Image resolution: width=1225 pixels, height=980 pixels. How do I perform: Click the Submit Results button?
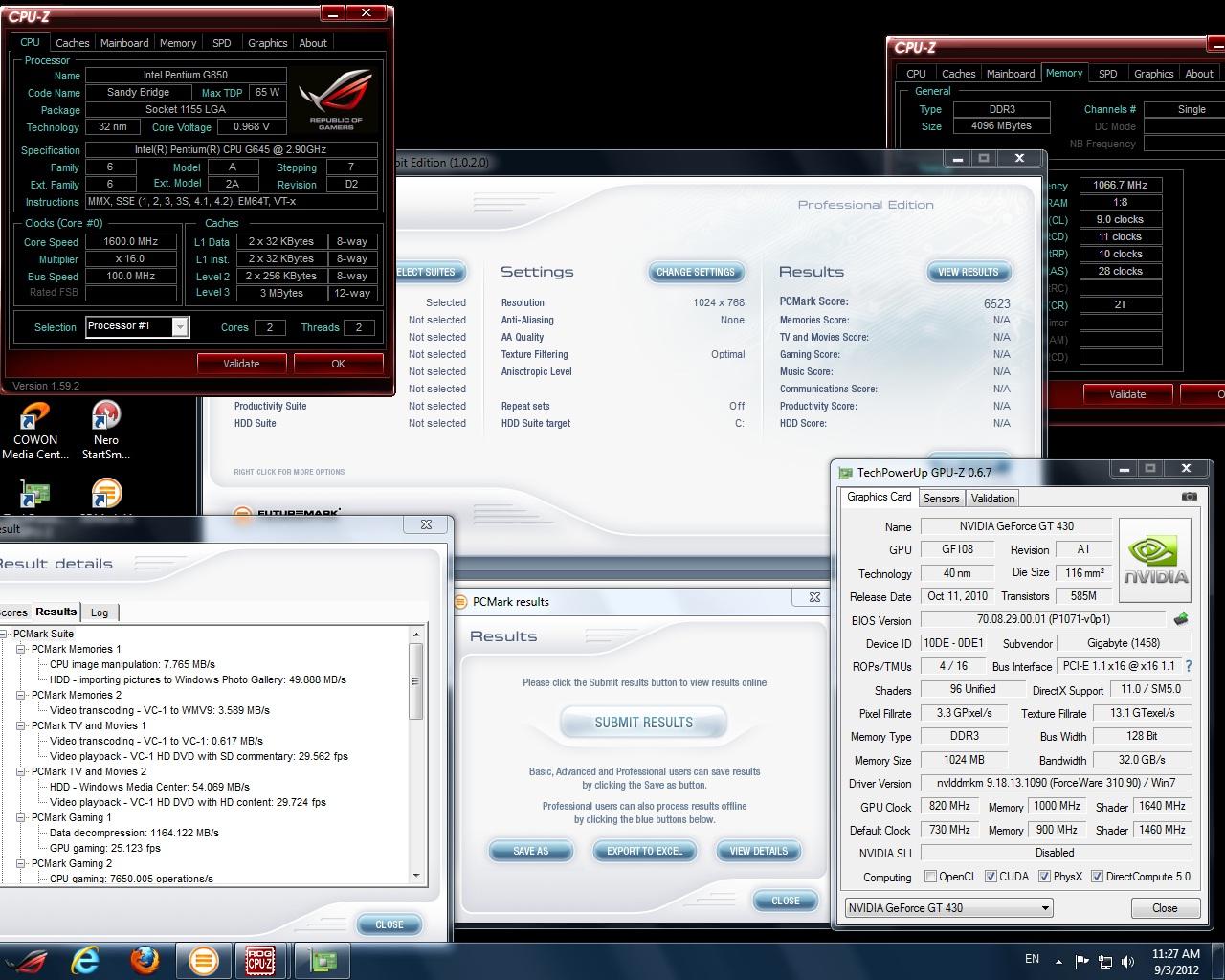click(643, 723)
